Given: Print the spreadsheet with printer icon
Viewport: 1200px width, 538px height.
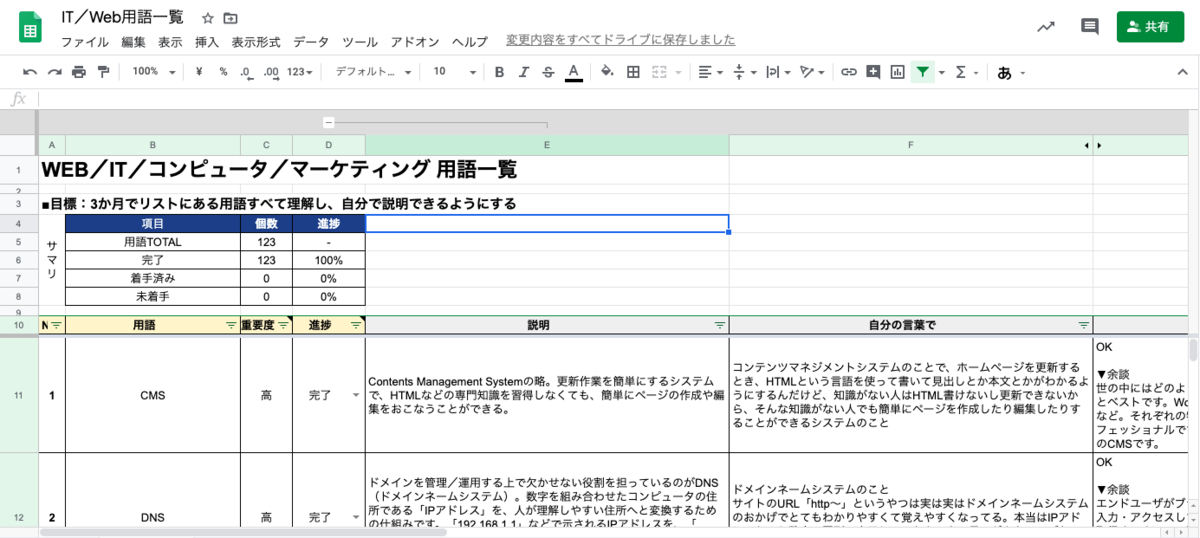Looking at the screenshot, I should (x=79, y=72).
